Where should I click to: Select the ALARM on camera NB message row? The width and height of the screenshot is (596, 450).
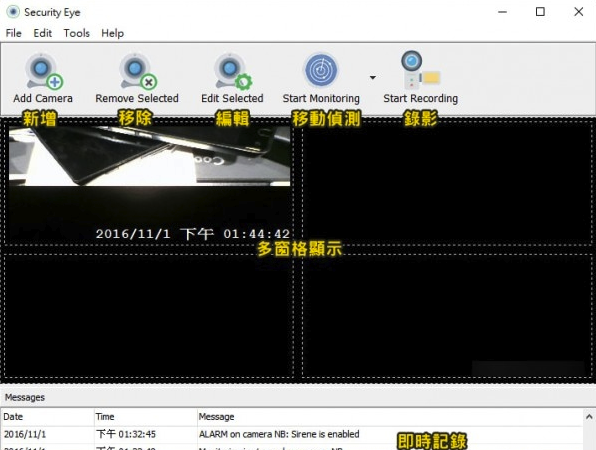coord(292,434)
